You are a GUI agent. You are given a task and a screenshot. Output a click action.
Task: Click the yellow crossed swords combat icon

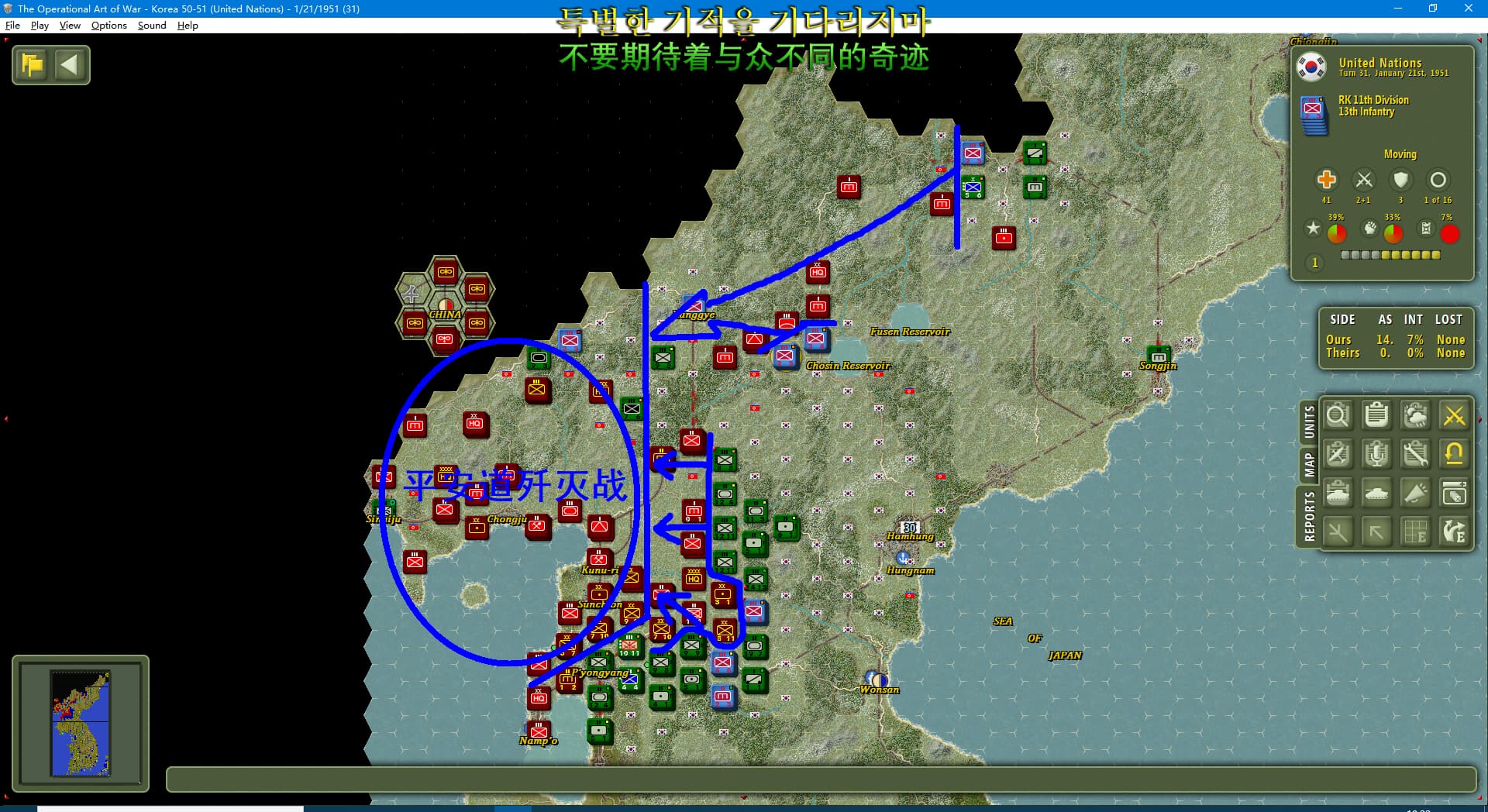coord(1454,416)
